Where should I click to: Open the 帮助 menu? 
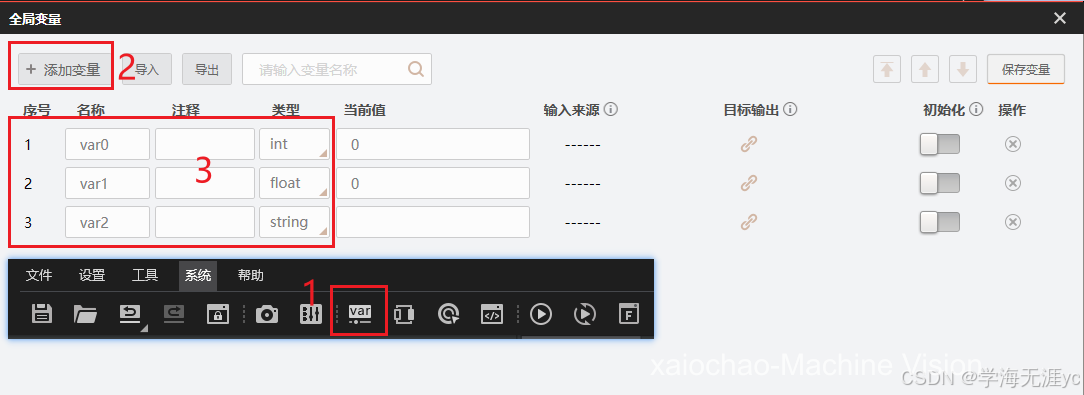250,275
